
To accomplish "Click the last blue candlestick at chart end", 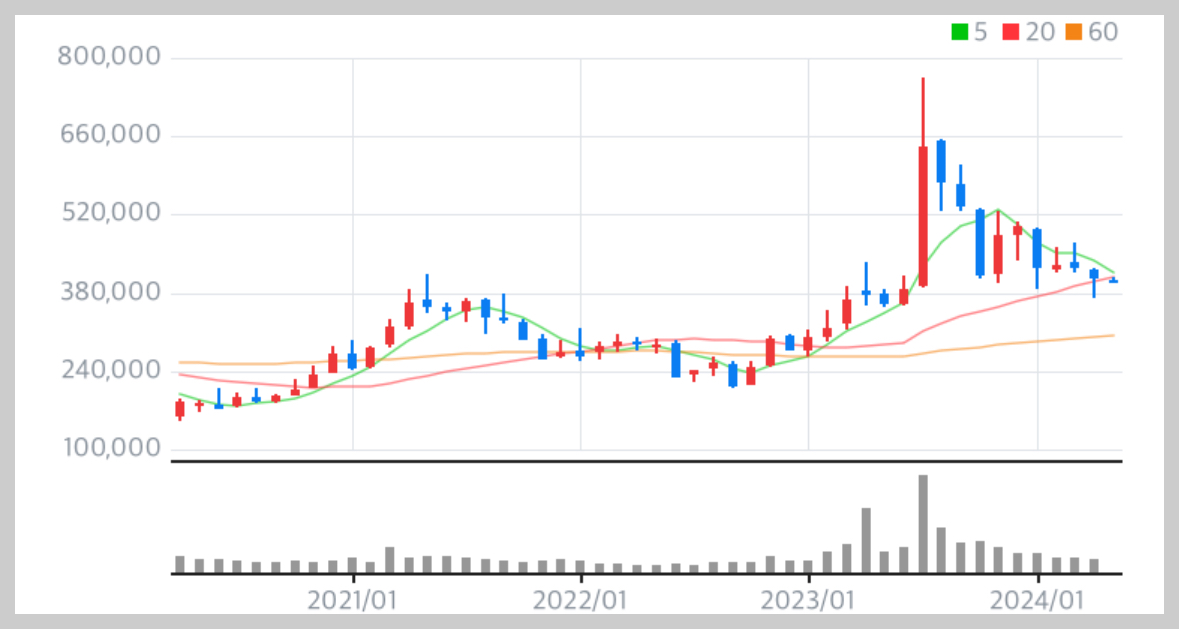I will (1113, 280).
